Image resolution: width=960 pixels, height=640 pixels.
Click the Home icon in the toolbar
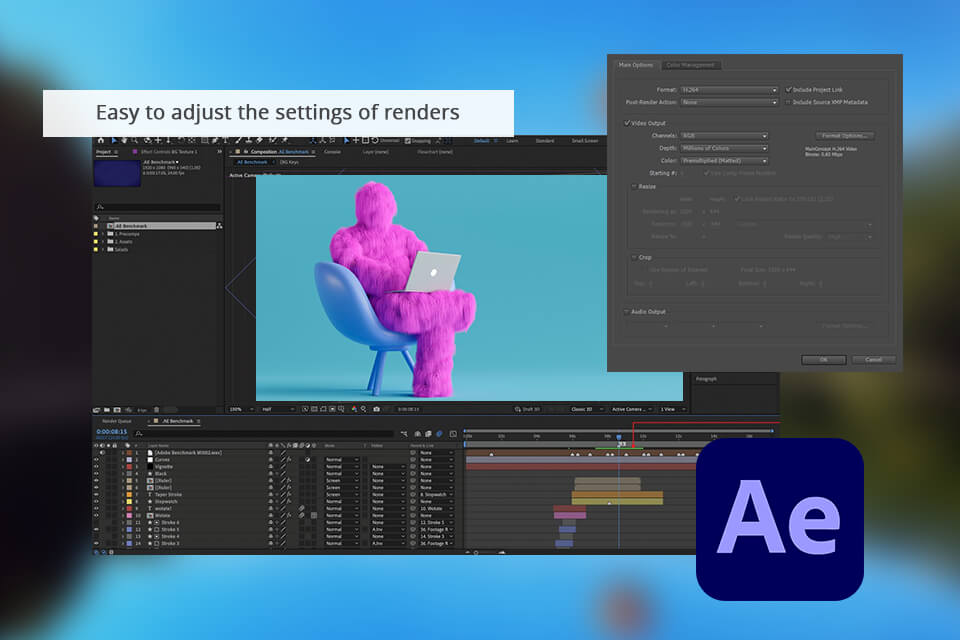(x=101, y=140)
